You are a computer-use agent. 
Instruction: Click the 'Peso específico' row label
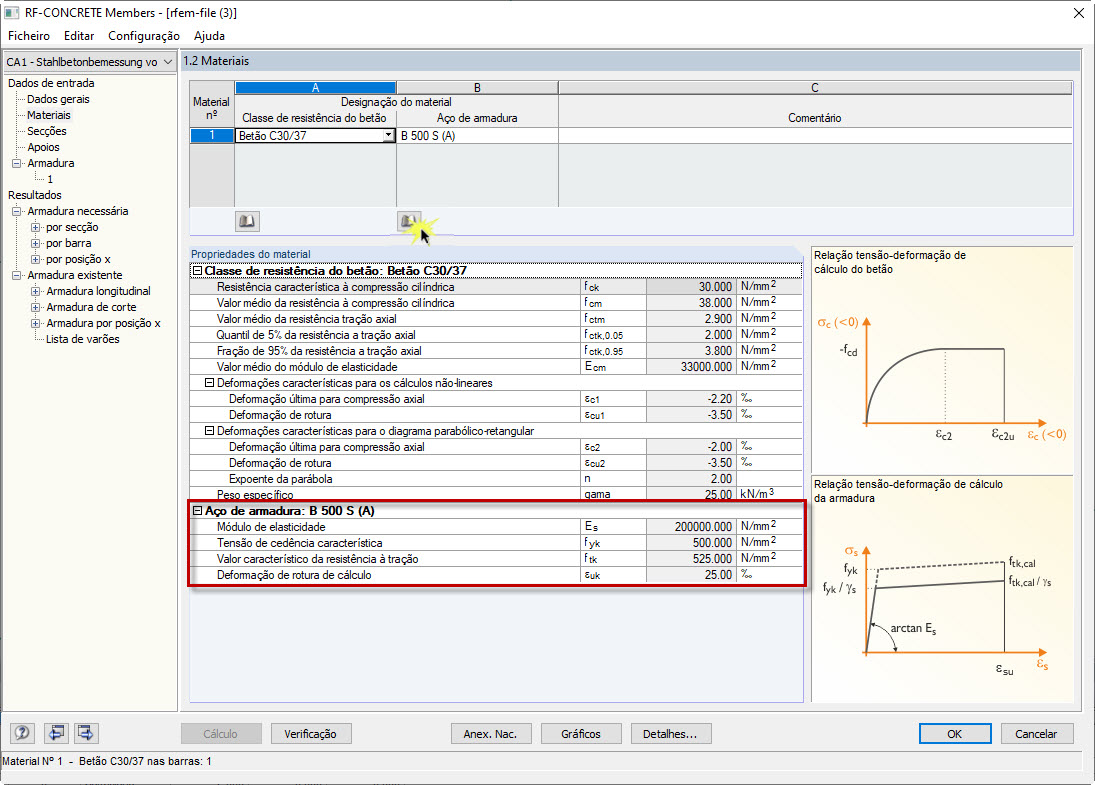click(255, 494)
